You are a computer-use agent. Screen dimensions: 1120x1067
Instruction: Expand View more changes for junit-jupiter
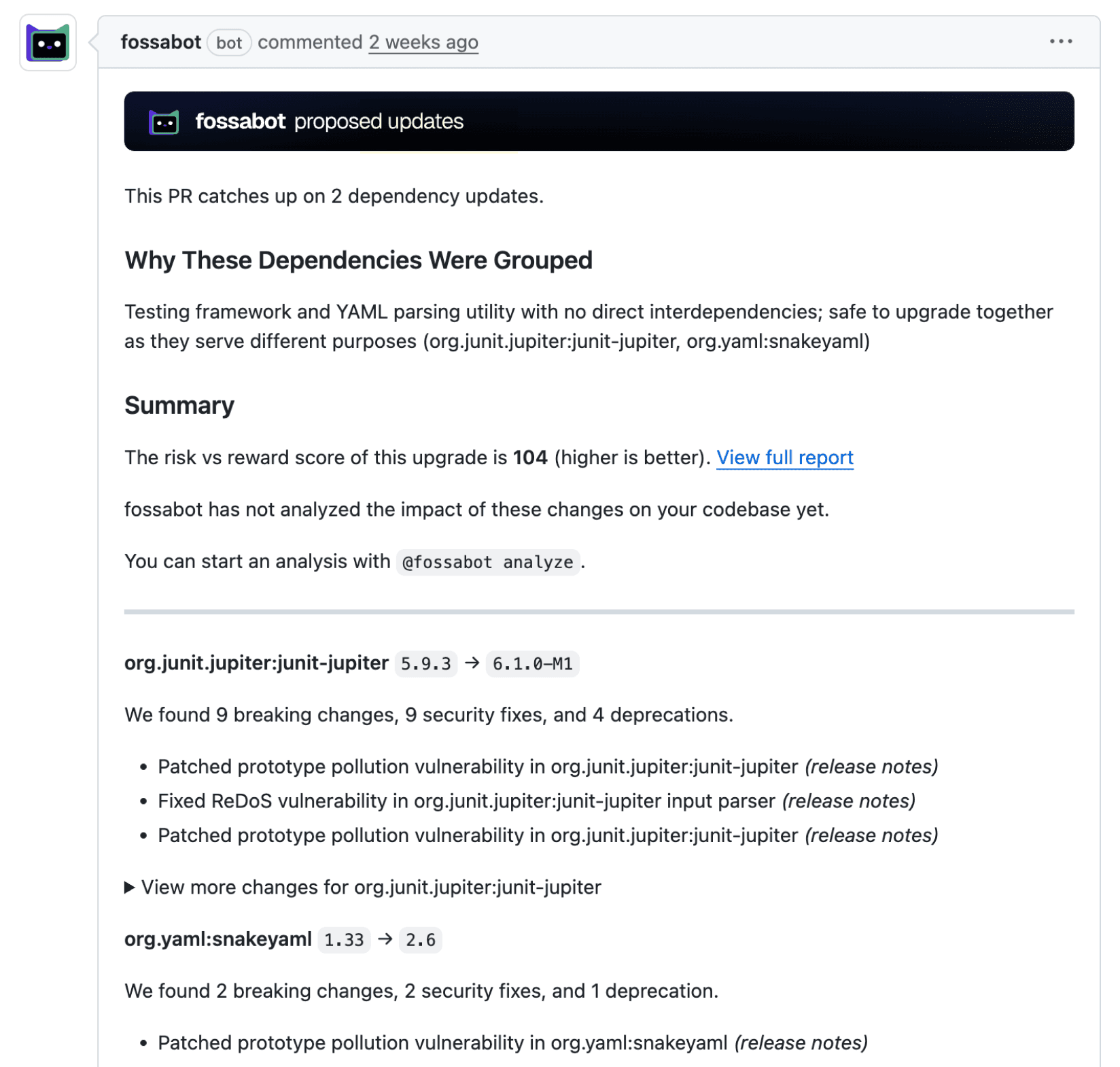coord(371,887)
